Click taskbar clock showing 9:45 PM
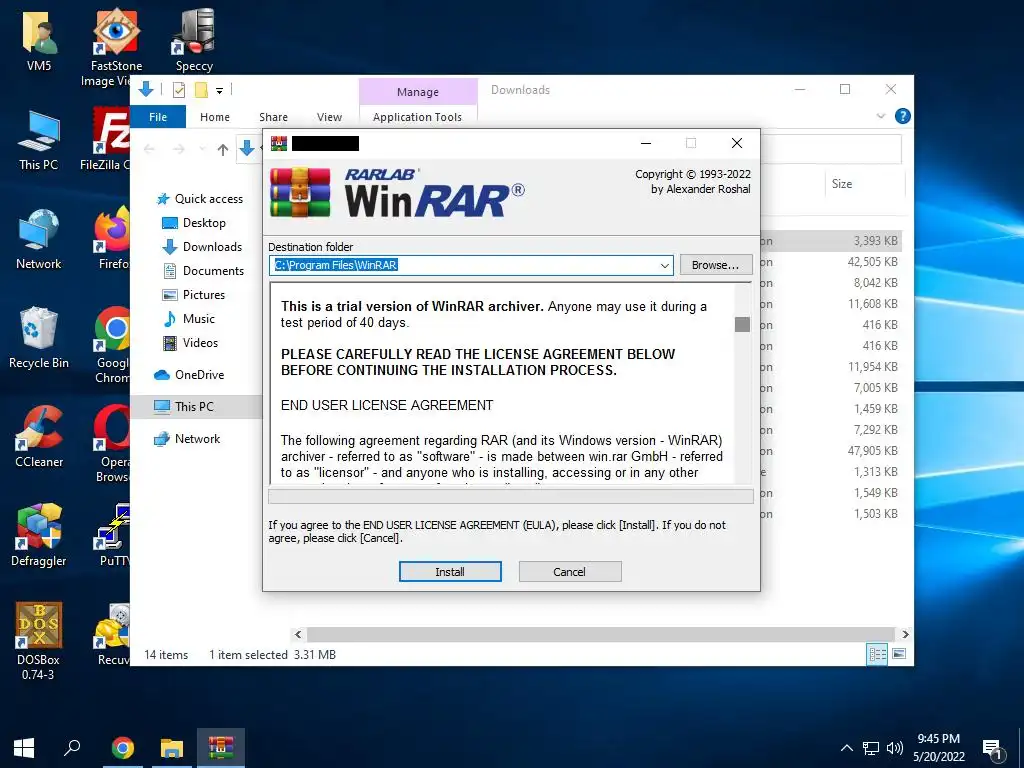This screenshot has width=1024, height=768. (x=938, y=748)
